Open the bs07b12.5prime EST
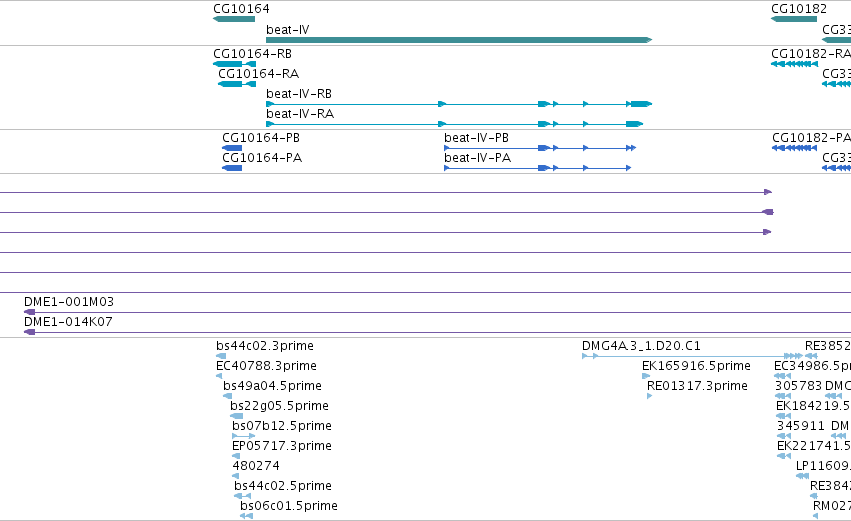The image size is (851, 521). 282,426
